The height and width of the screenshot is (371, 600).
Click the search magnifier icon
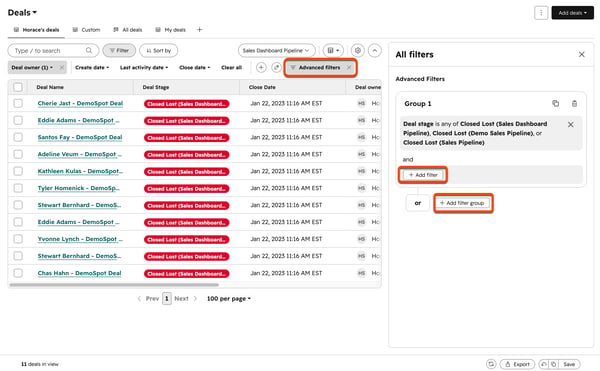(89, 50)
